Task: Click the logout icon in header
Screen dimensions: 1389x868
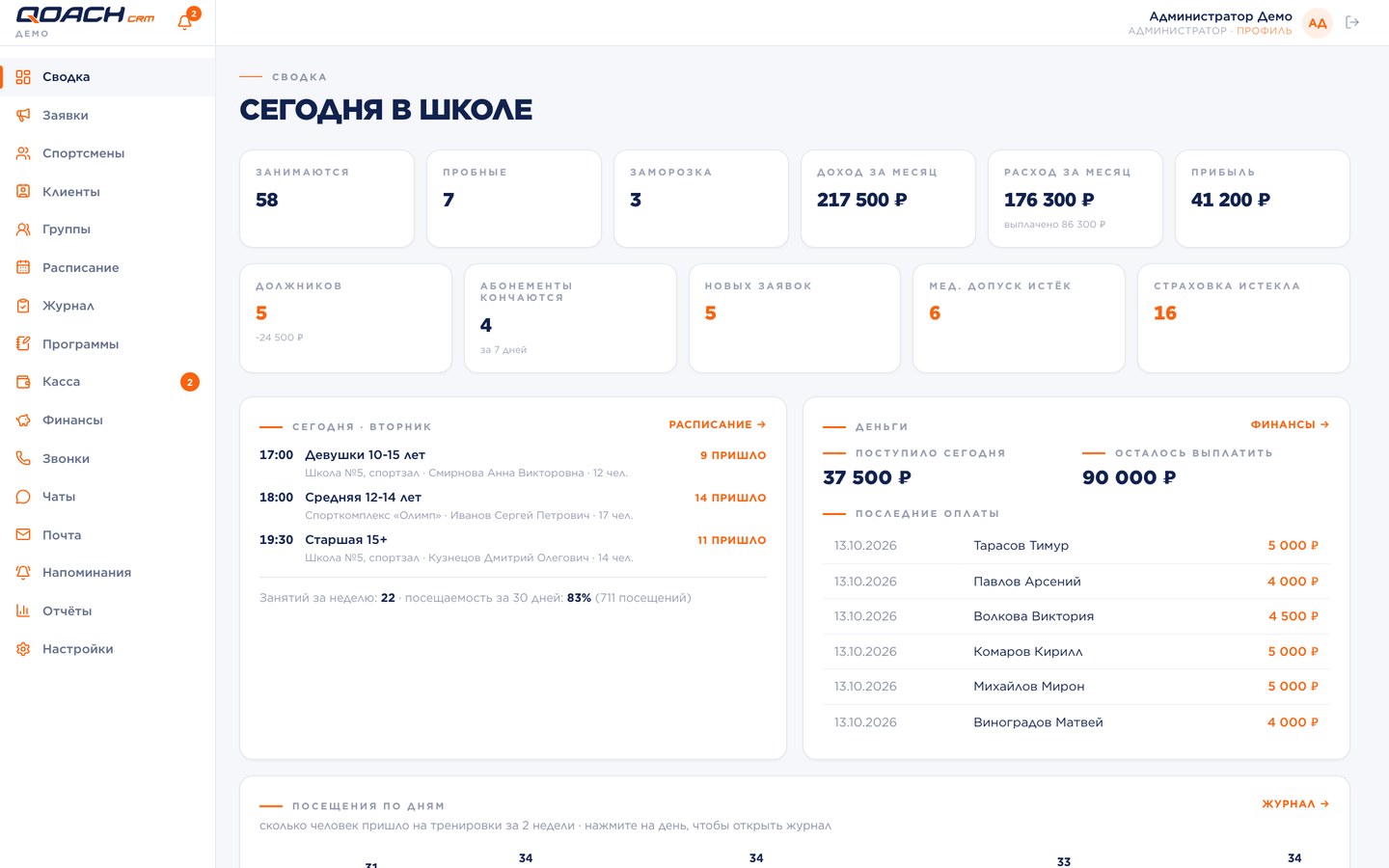Action: [x=1352, y=22]
